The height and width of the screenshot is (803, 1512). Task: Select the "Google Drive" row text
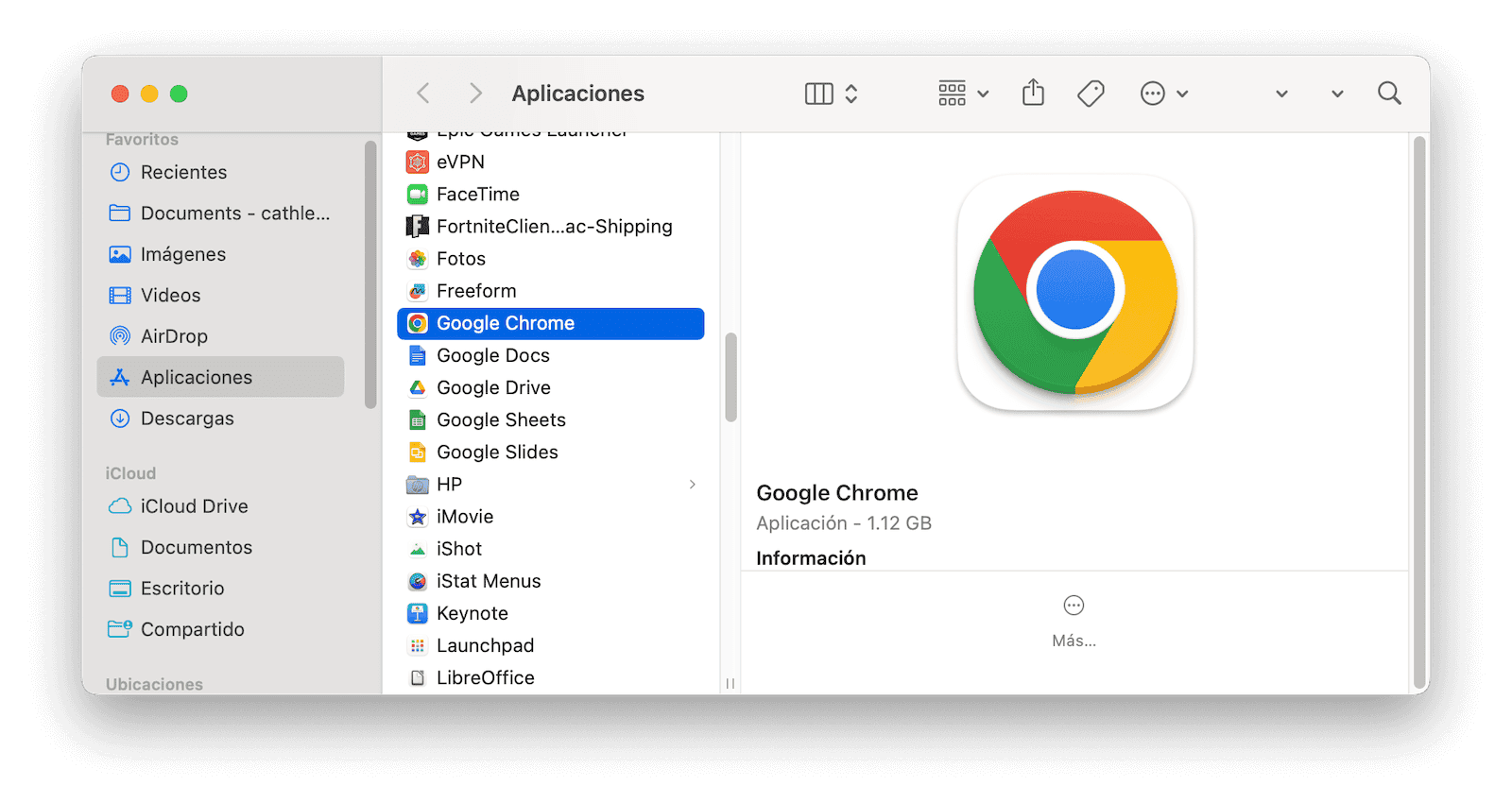point(493,387)
